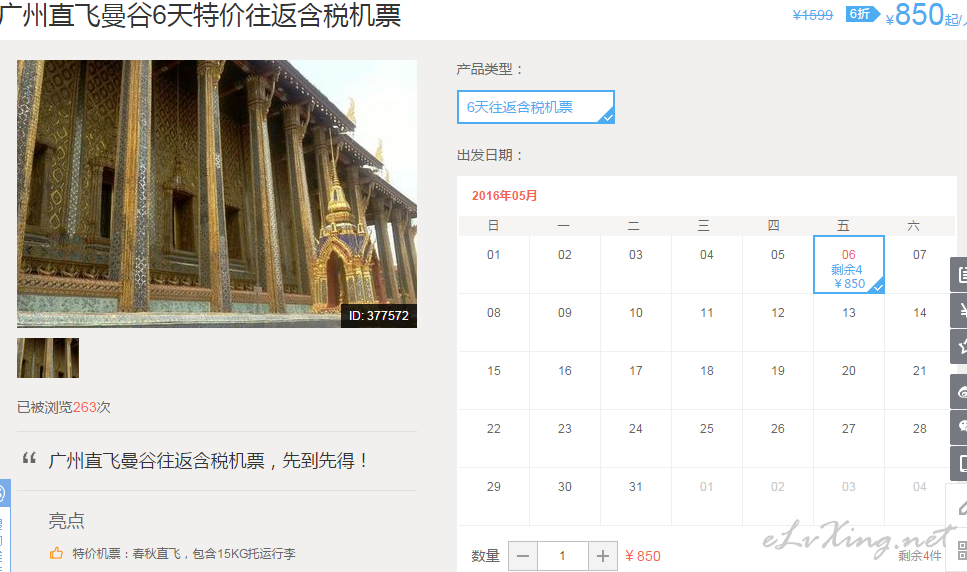This screenshot has width=967, height=572.
Task: Click the mobile device sidebar icon
Action: click(x=959, y=463)
